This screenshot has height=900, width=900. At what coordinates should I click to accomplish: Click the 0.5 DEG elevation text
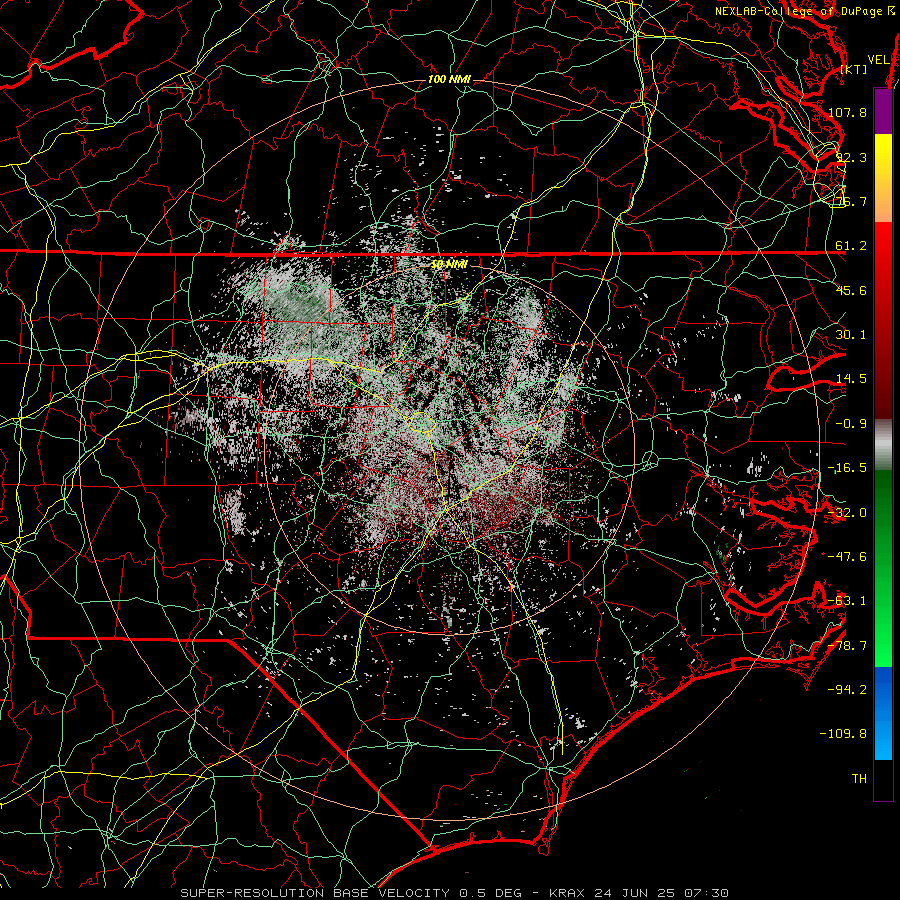tap(490, 893)
